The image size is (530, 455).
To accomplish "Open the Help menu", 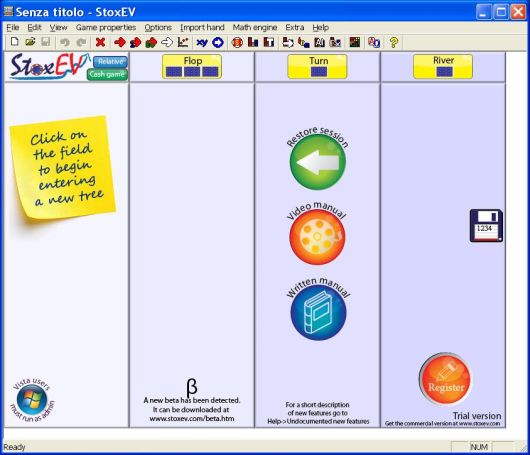I will pyautogui.click(x=320, y=27).
